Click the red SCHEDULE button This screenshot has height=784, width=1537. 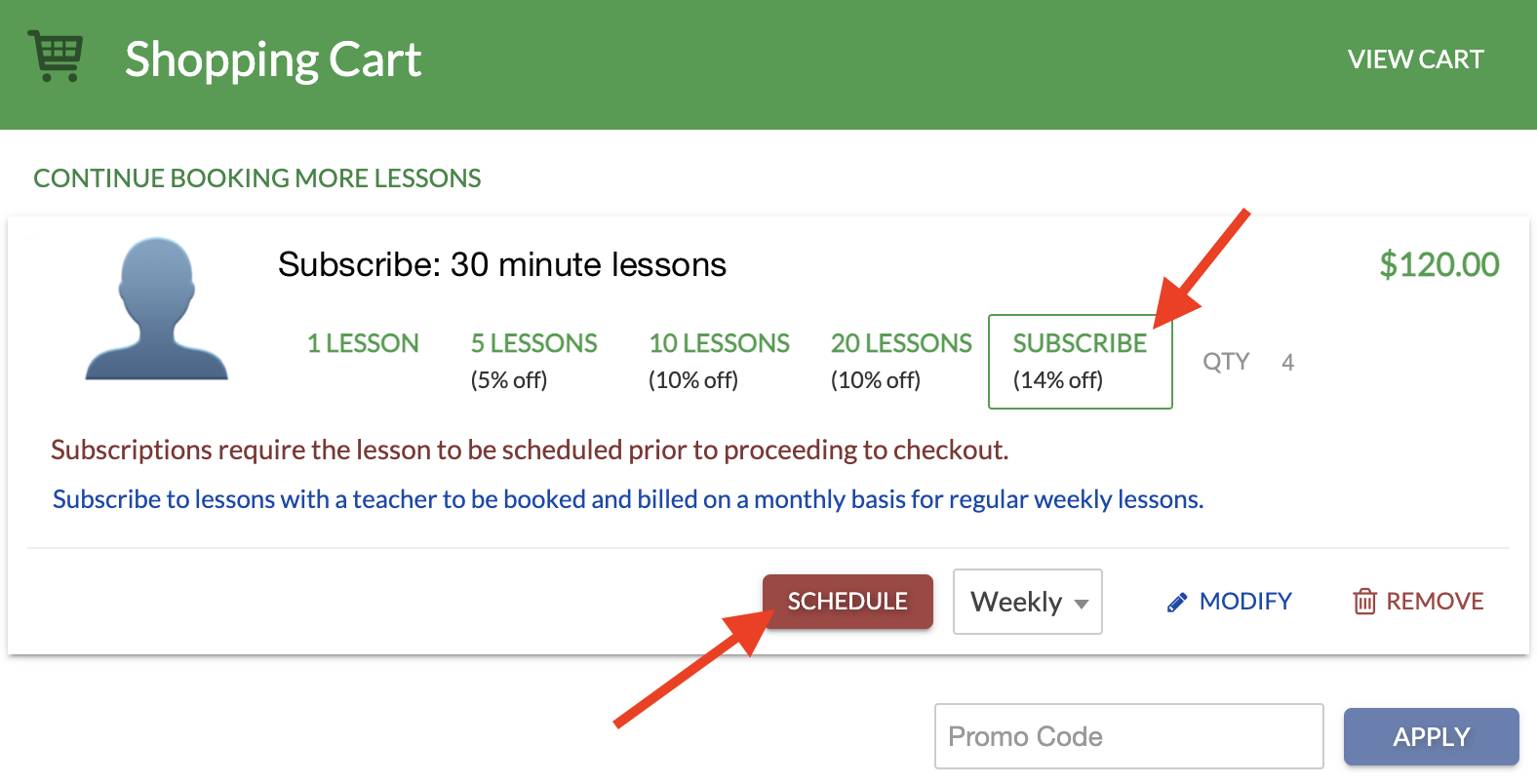point(847,602)
